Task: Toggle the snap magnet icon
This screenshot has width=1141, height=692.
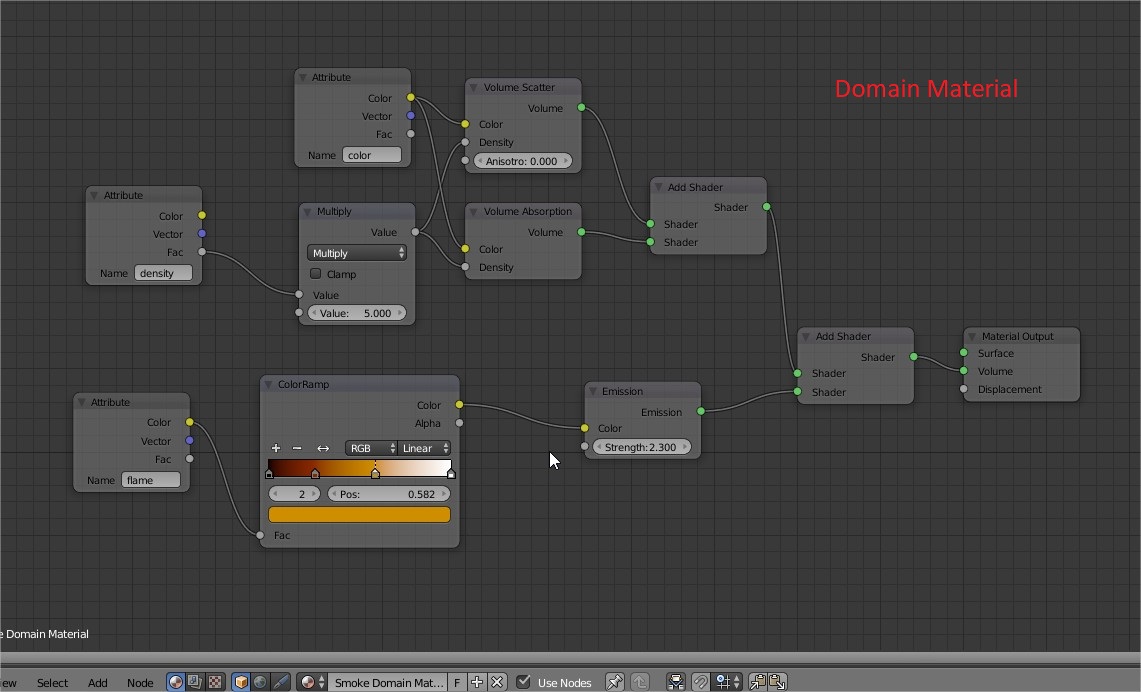Action: point(700,682)
